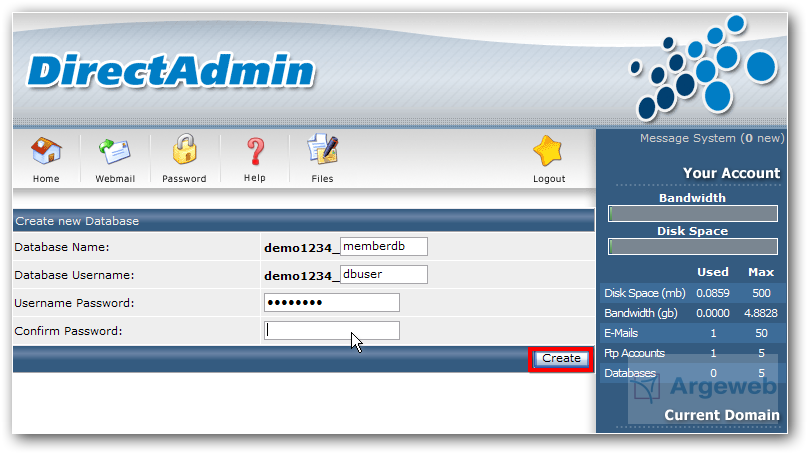Viewport: 808px width, 454px height.
Task: Click the Database Name: label
Action: (x=62, y=247)
